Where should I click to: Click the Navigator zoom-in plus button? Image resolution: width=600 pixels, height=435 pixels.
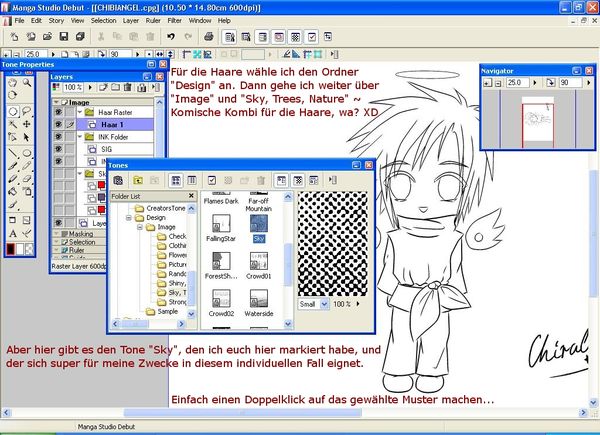(x=487, y=83)
